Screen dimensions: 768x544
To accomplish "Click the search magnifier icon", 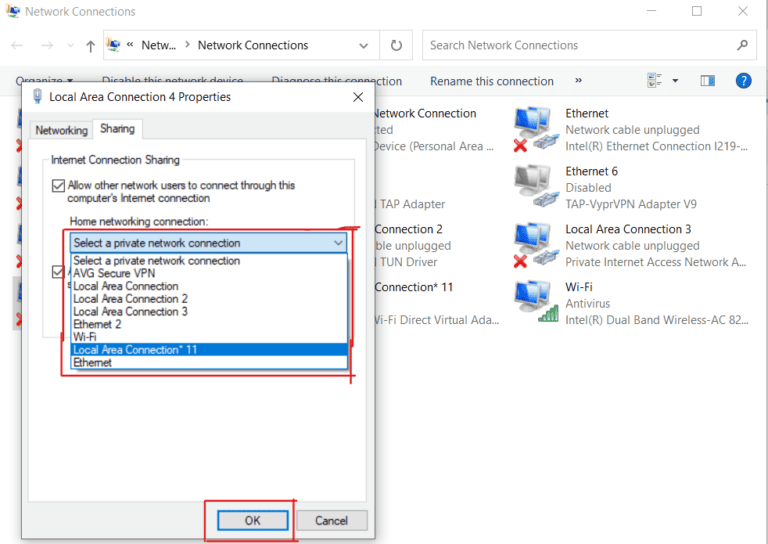I will (742, 45).
